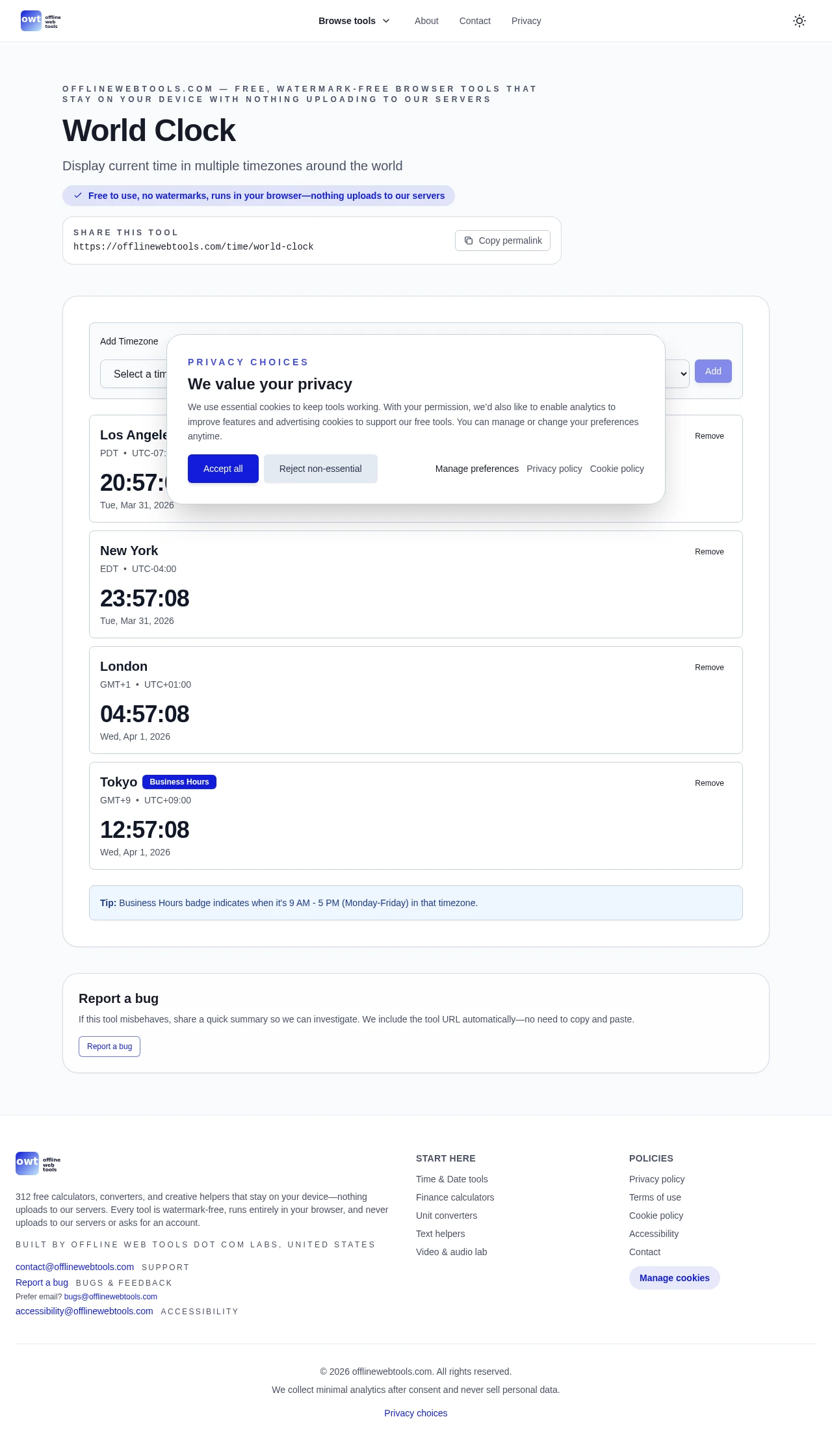Remove the New York clock
832x1456 pixels.
709,552
